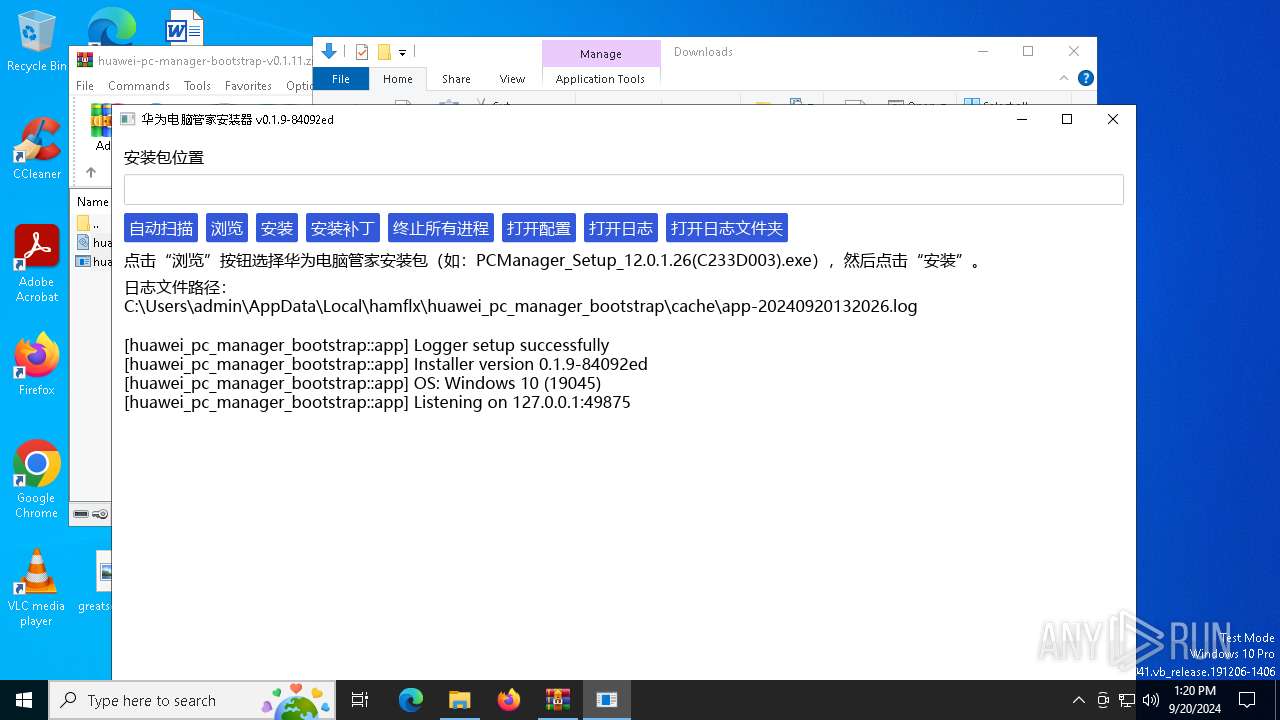This screenshot has width=1280, height=720.
Task: Click the 安装 install button
Action: pos(277,228)
